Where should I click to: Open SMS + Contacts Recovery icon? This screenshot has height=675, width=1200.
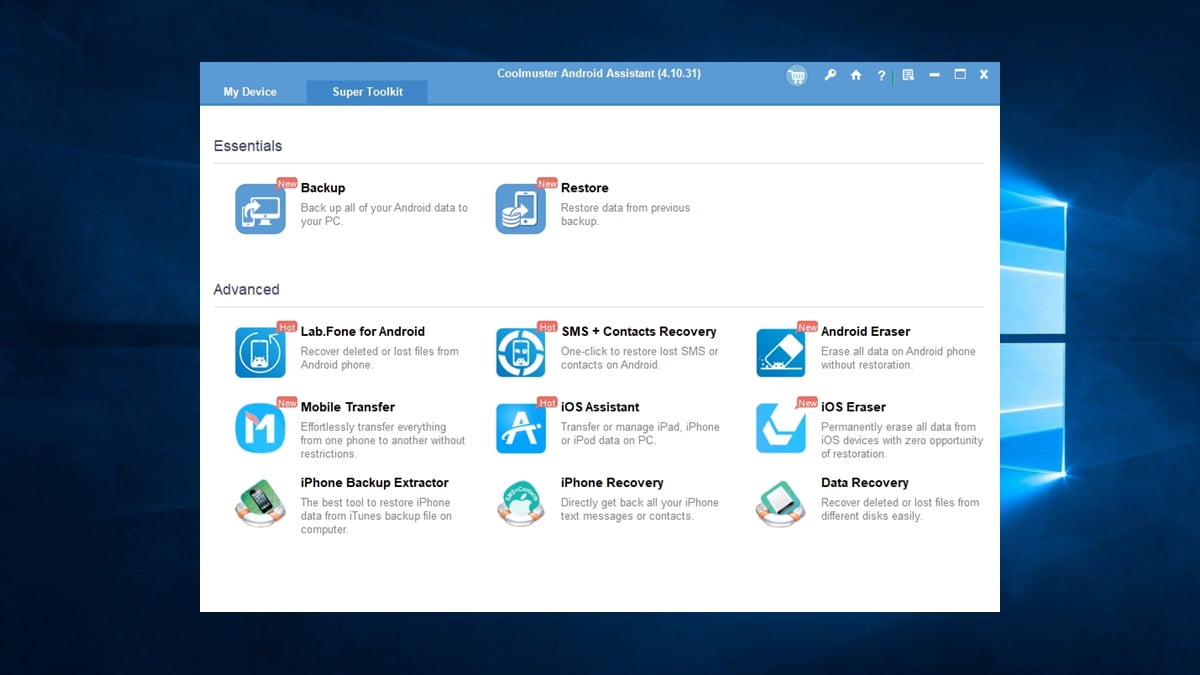pos(520,353)
